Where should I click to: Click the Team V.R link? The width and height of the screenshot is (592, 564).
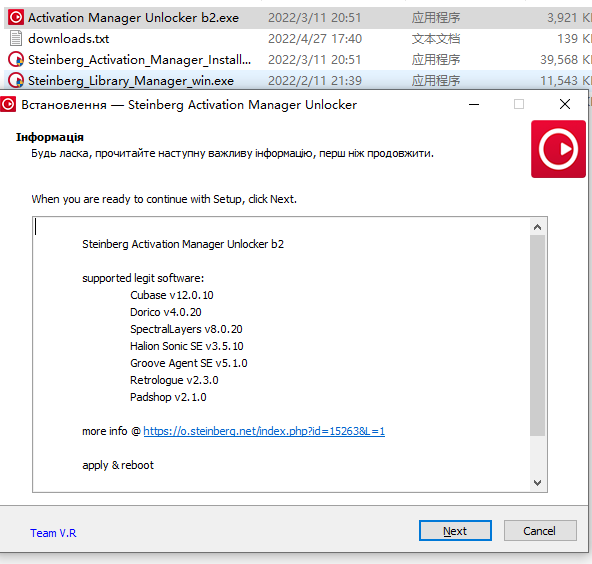(x=53, y=533)
